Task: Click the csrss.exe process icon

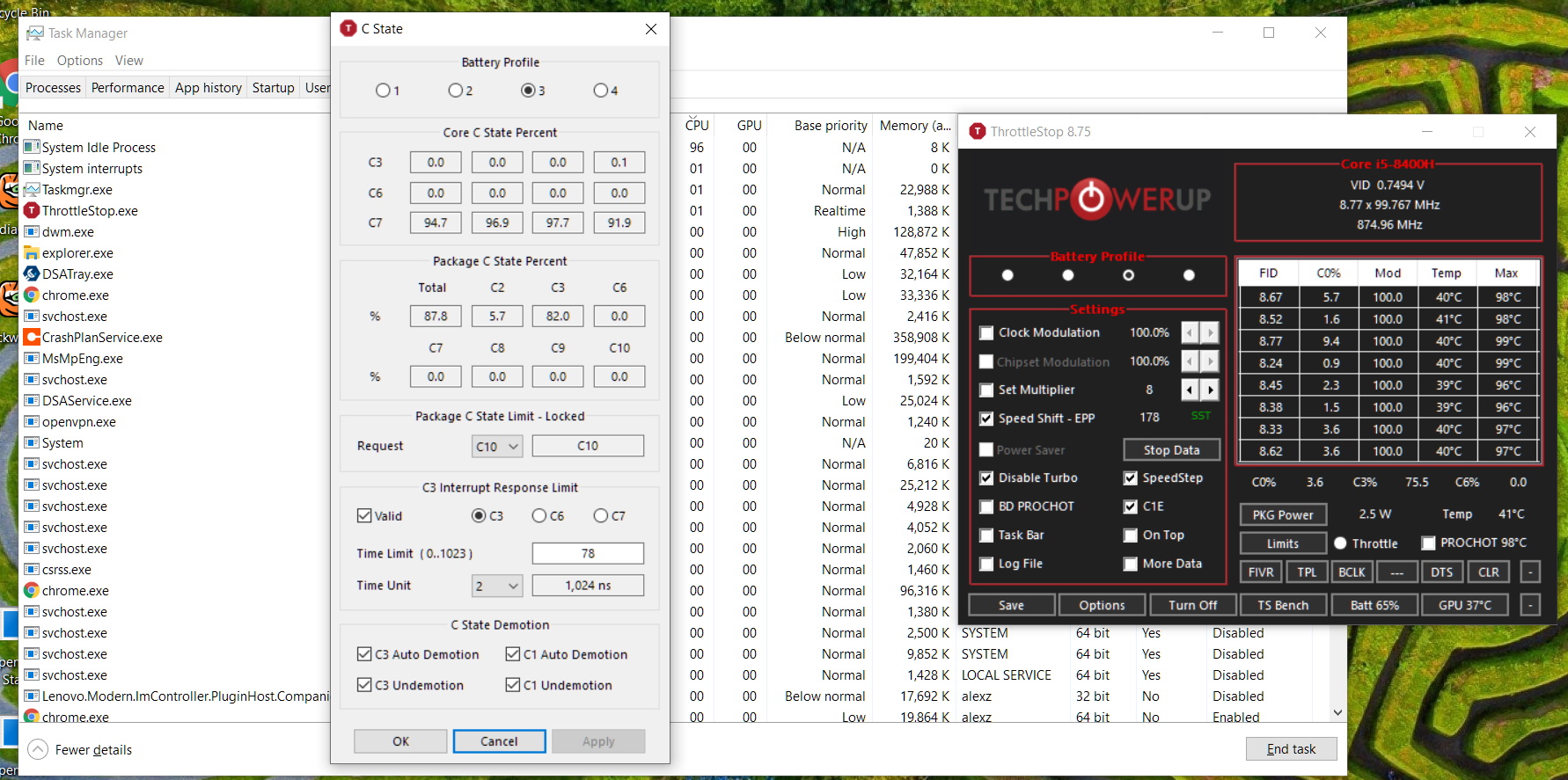Action: point(32,569)
